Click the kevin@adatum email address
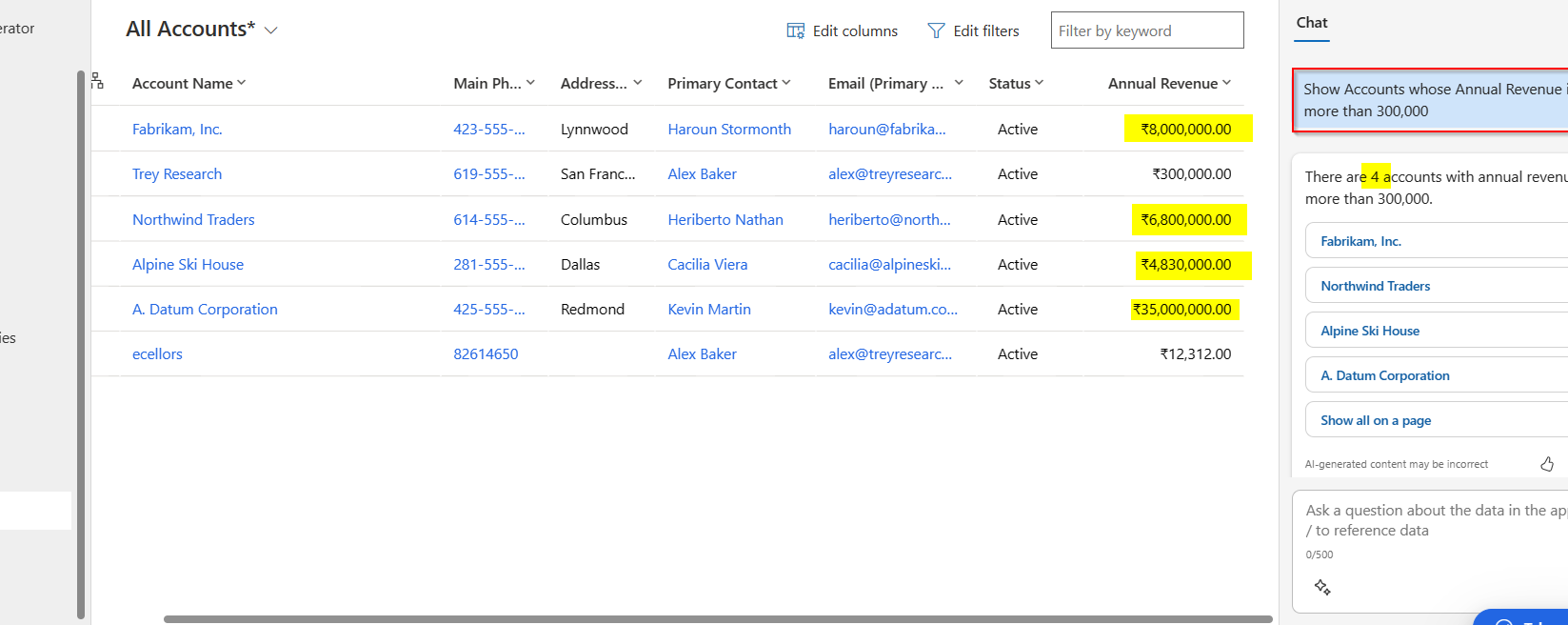Viewport: 1568px width, 625px height. click(892, 310)
